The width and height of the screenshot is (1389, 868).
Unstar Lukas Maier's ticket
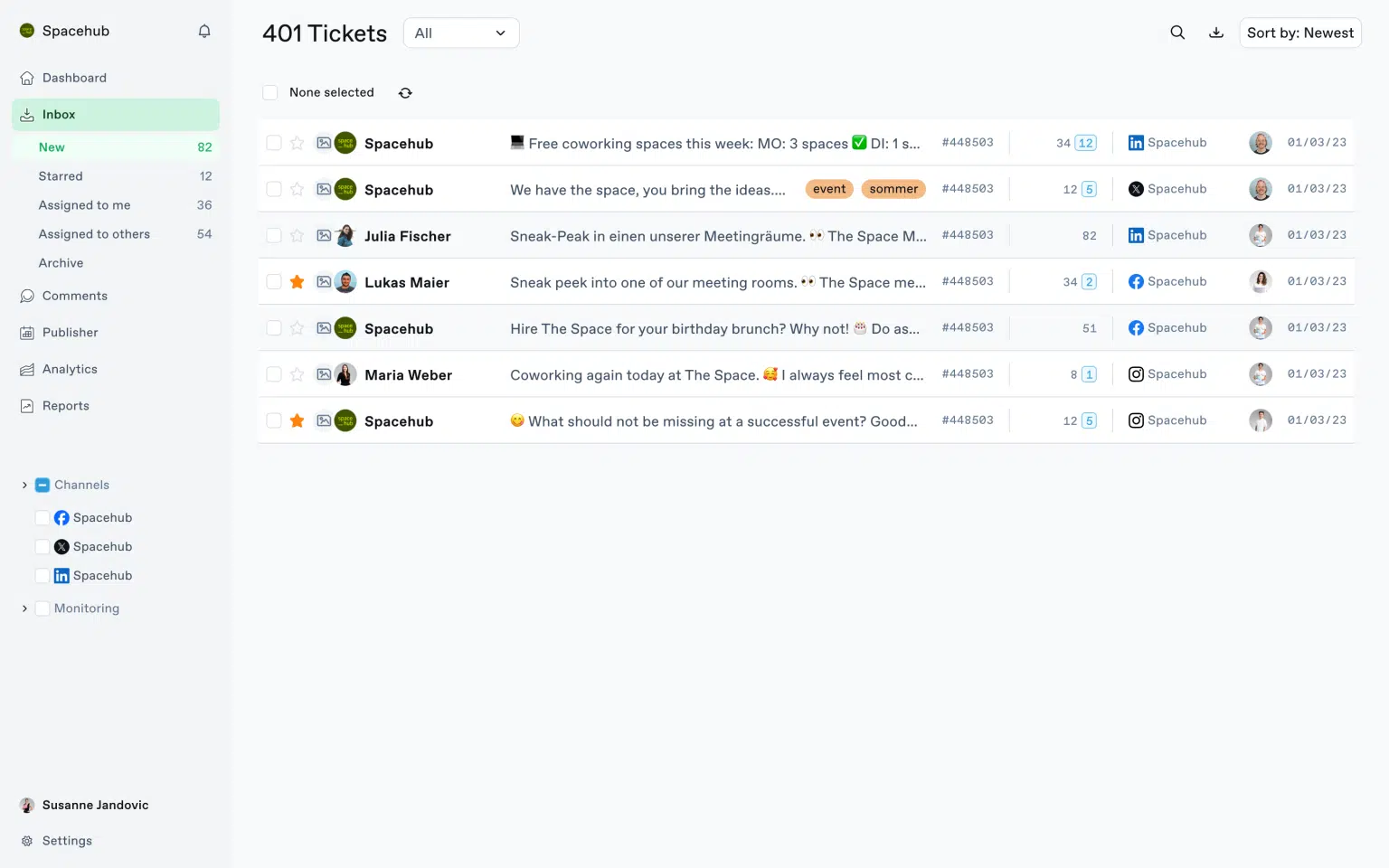[x=297, y=281]
